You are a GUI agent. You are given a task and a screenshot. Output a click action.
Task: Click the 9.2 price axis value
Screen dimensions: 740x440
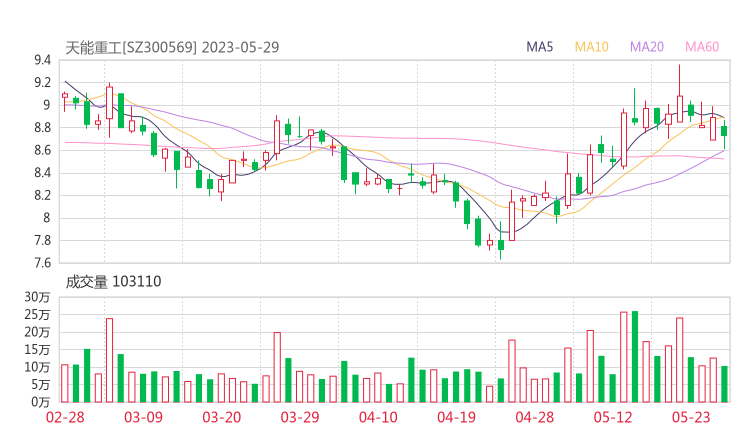42,83
